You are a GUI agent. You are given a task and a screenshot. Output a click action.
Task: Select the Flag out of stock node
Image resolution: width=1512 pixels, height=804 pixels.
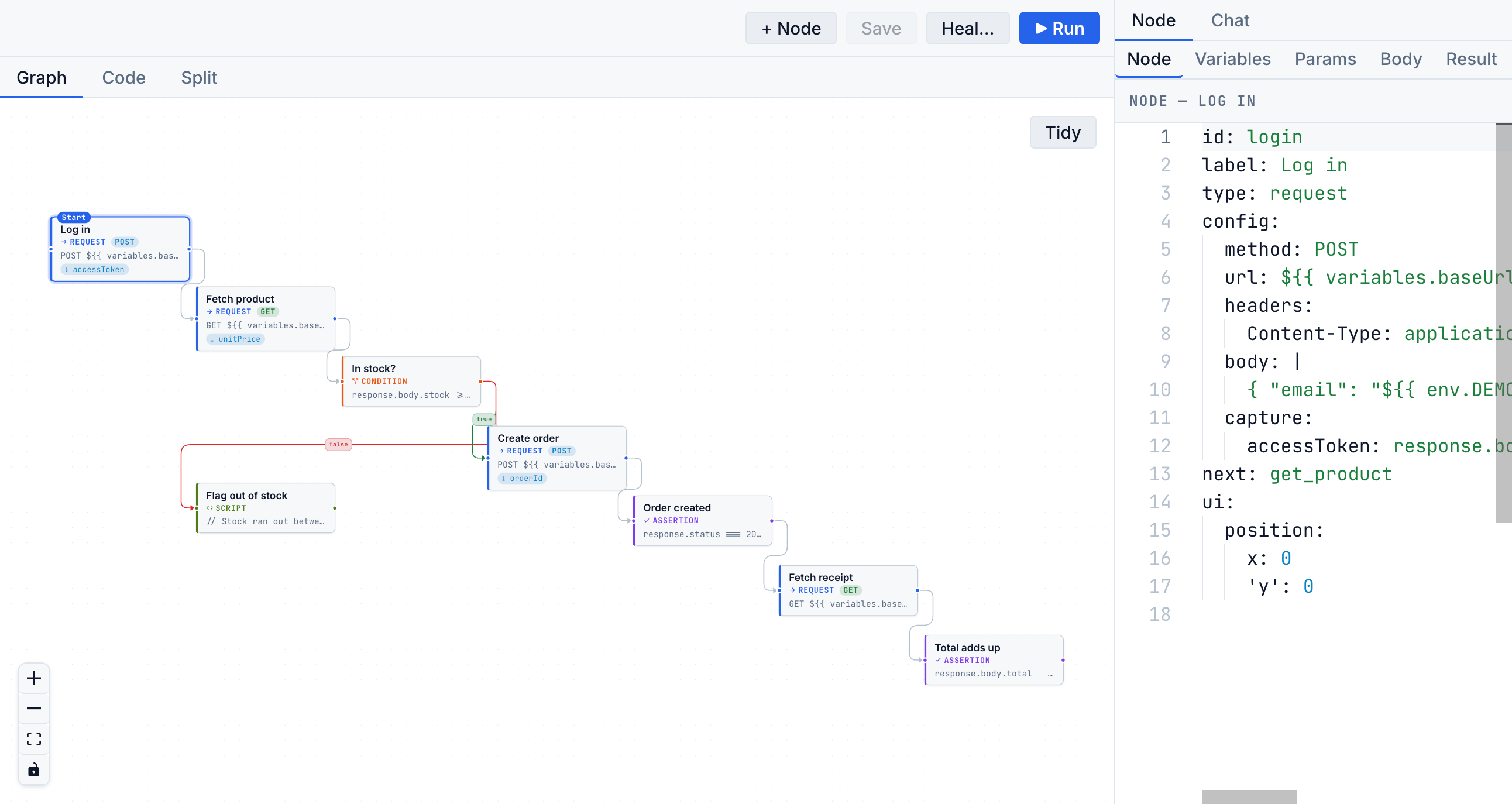click(265, 508)
